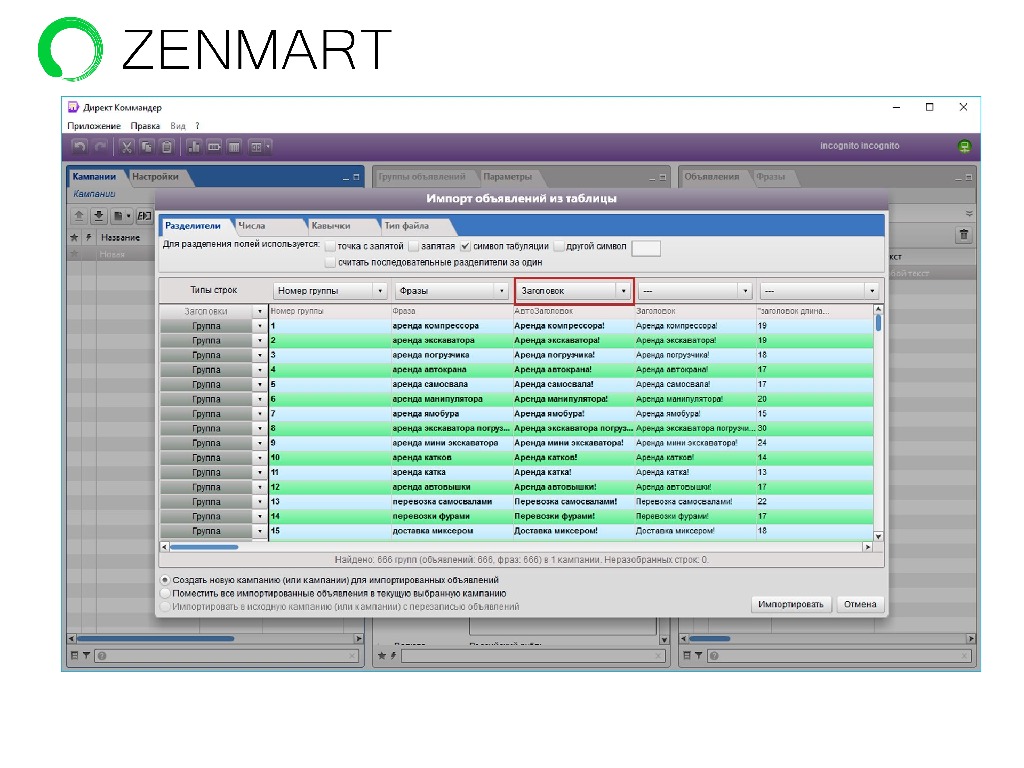The image size is (1024, 768).
Task: Open the fifth column '---' type dropdown
Action: 820,291
